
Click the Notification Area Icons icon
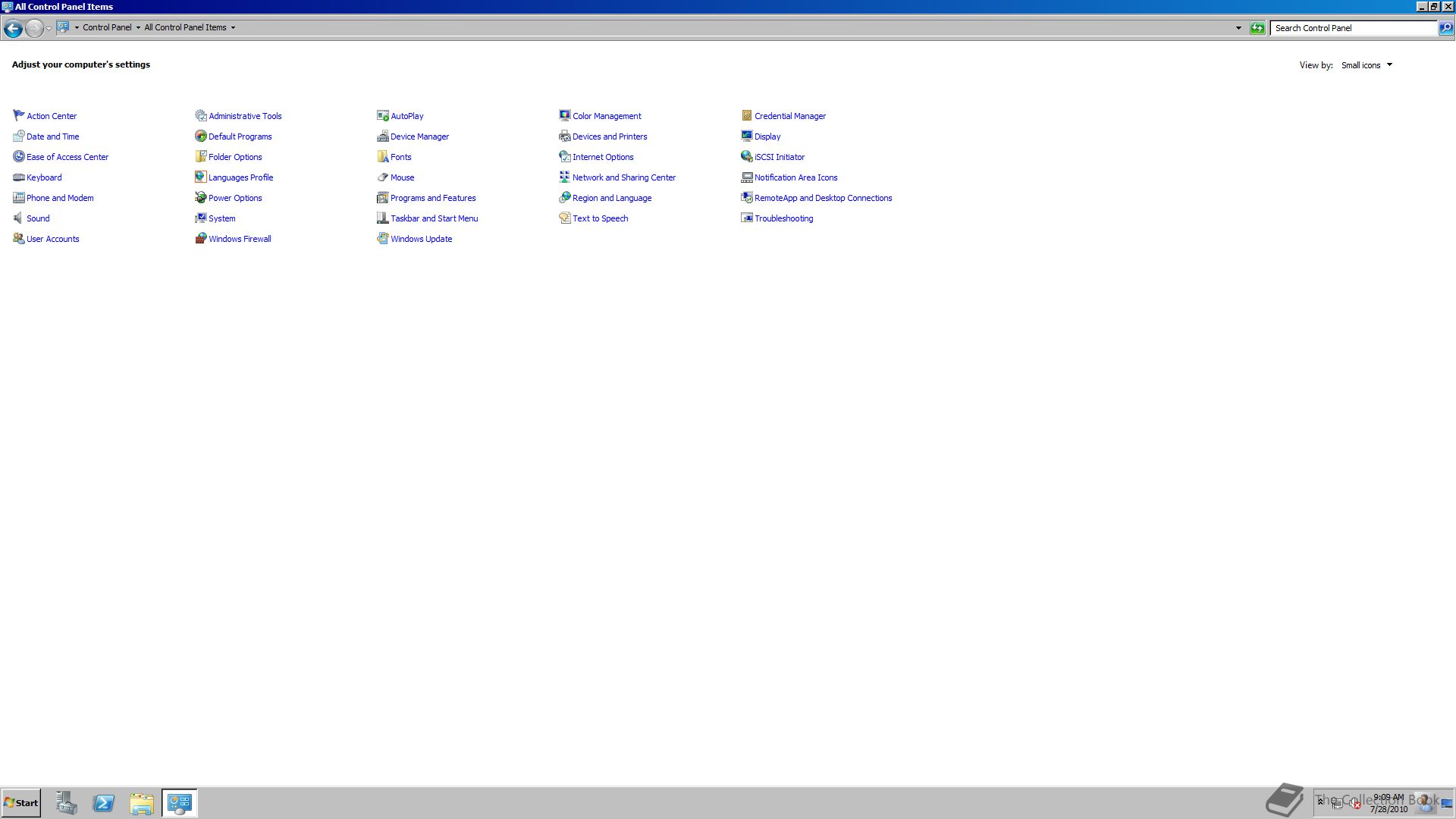coord(746,177)
